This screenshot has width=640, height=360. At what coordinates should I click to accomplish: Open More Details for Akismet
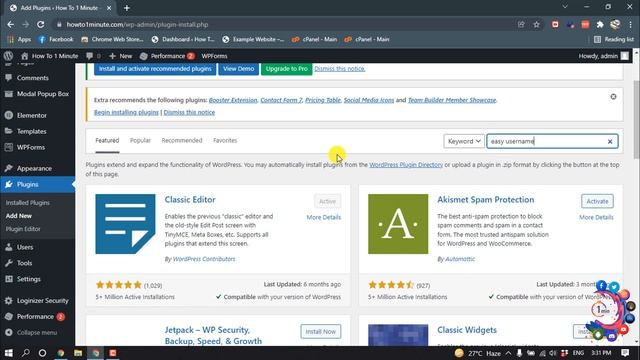tap(596, 217)
